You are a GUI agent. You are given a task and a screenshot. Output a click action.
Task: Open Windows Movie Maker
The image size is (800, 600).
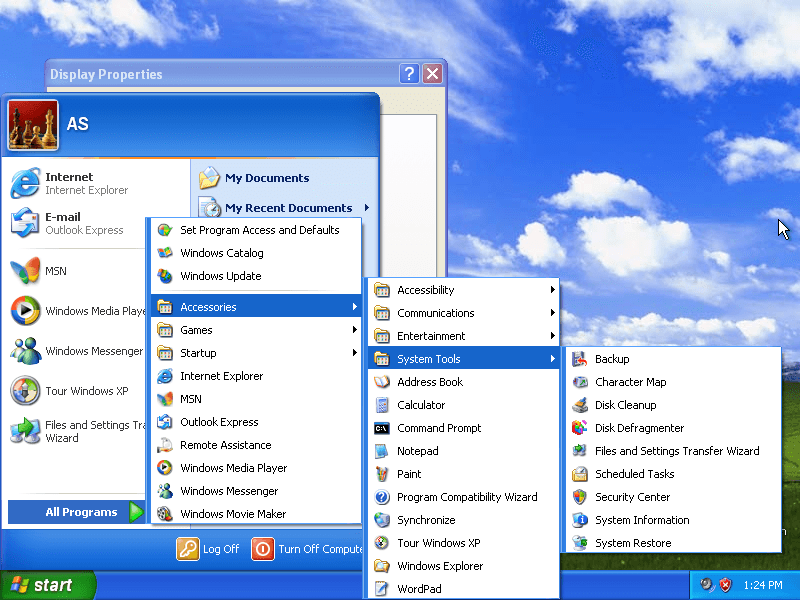(x=256, y=513)
